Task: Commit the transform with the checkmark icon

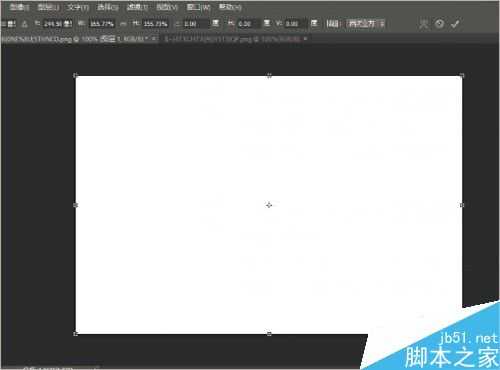Action: coord(455,24)
